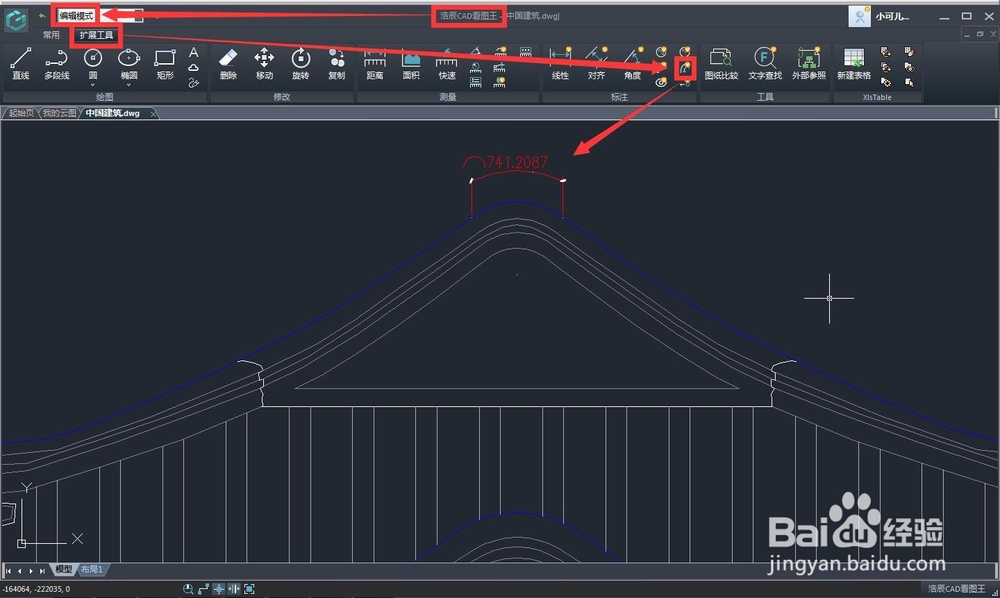The width and height of the screenshot is (1000, 598).
Task: Start the 距离 distance measurement
Action: coord(374,65)
